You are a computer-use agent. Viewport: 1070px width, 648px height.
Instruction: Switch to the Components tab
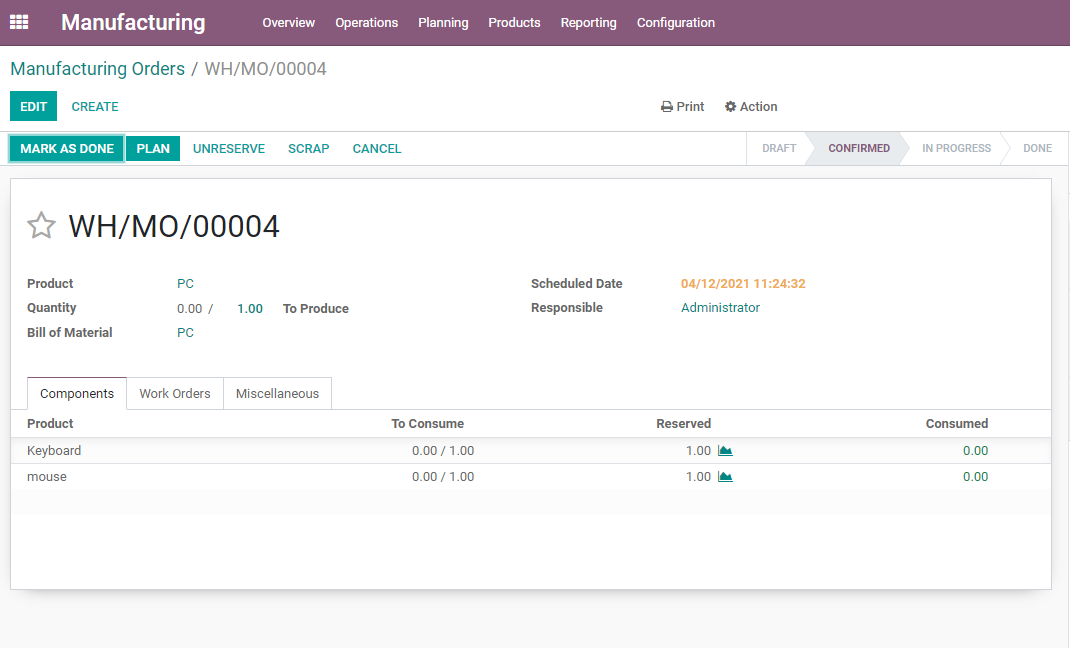tap(77, 394)
